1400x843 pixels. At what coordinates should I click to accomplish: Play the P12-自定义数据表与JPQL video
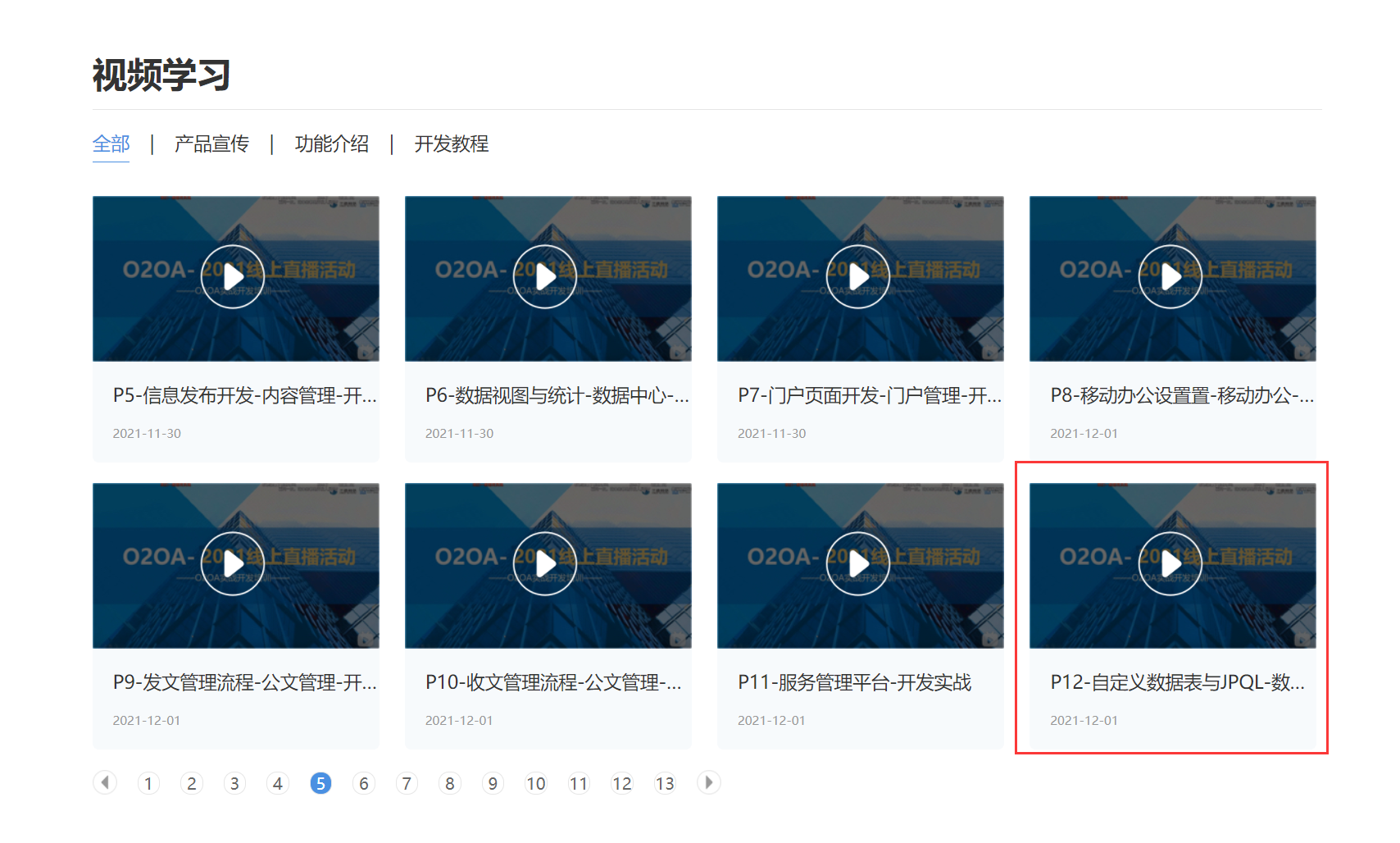point(1170,564)
